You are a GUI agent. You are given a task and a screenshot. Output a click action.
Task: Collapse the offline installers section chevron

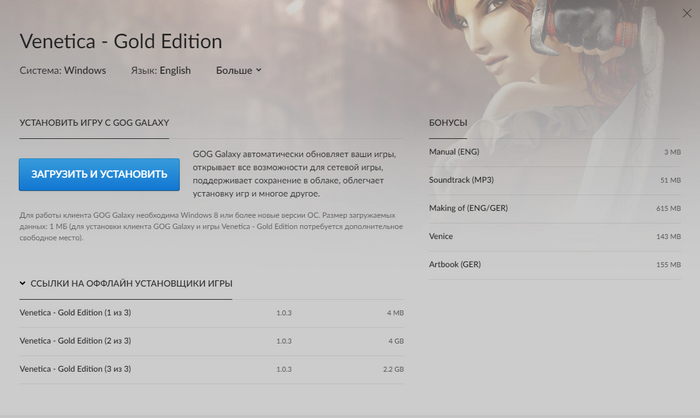(x=23, y=284)
